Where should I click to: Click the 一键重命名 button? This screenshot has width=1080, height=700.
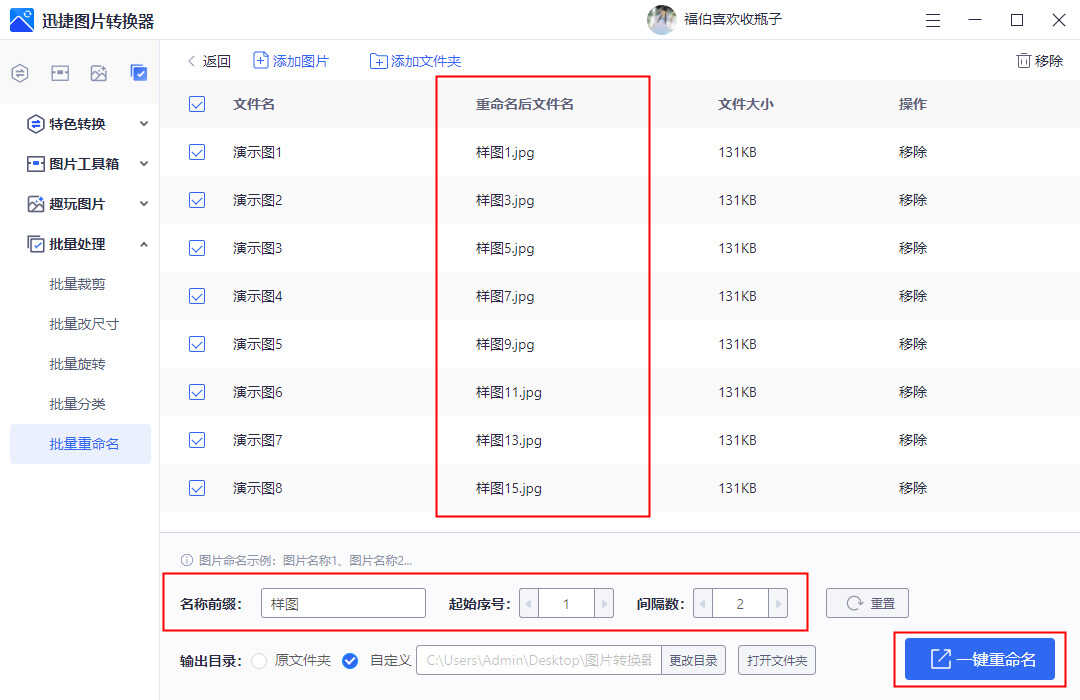(979, 659)
